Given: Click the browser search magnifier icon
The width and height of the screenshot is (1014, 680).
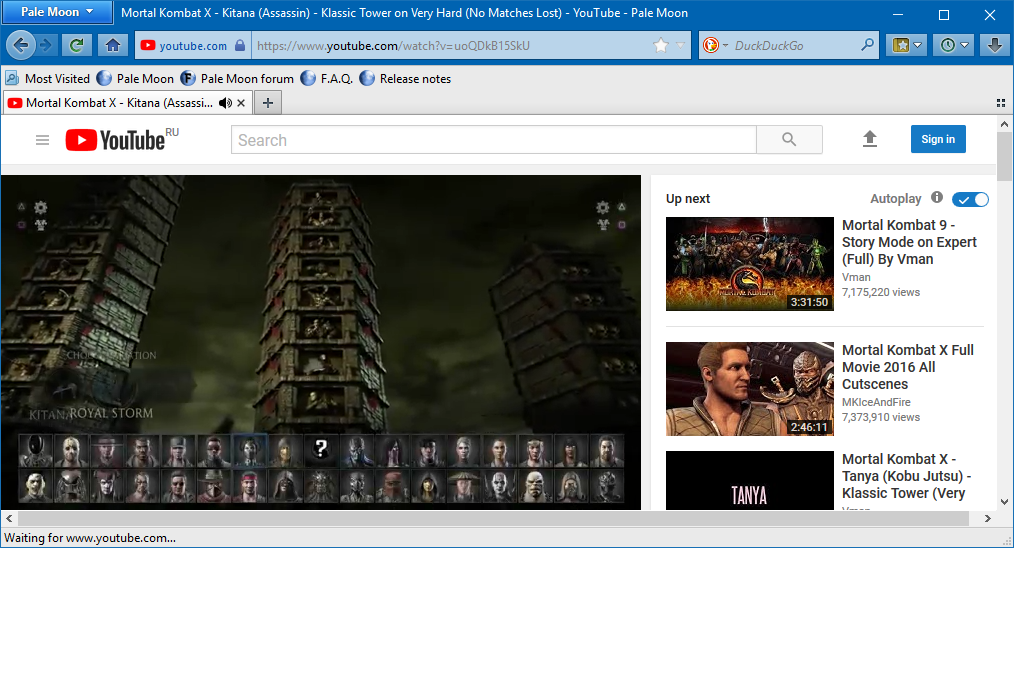Looking at the screenshot, I should (868, 45).
